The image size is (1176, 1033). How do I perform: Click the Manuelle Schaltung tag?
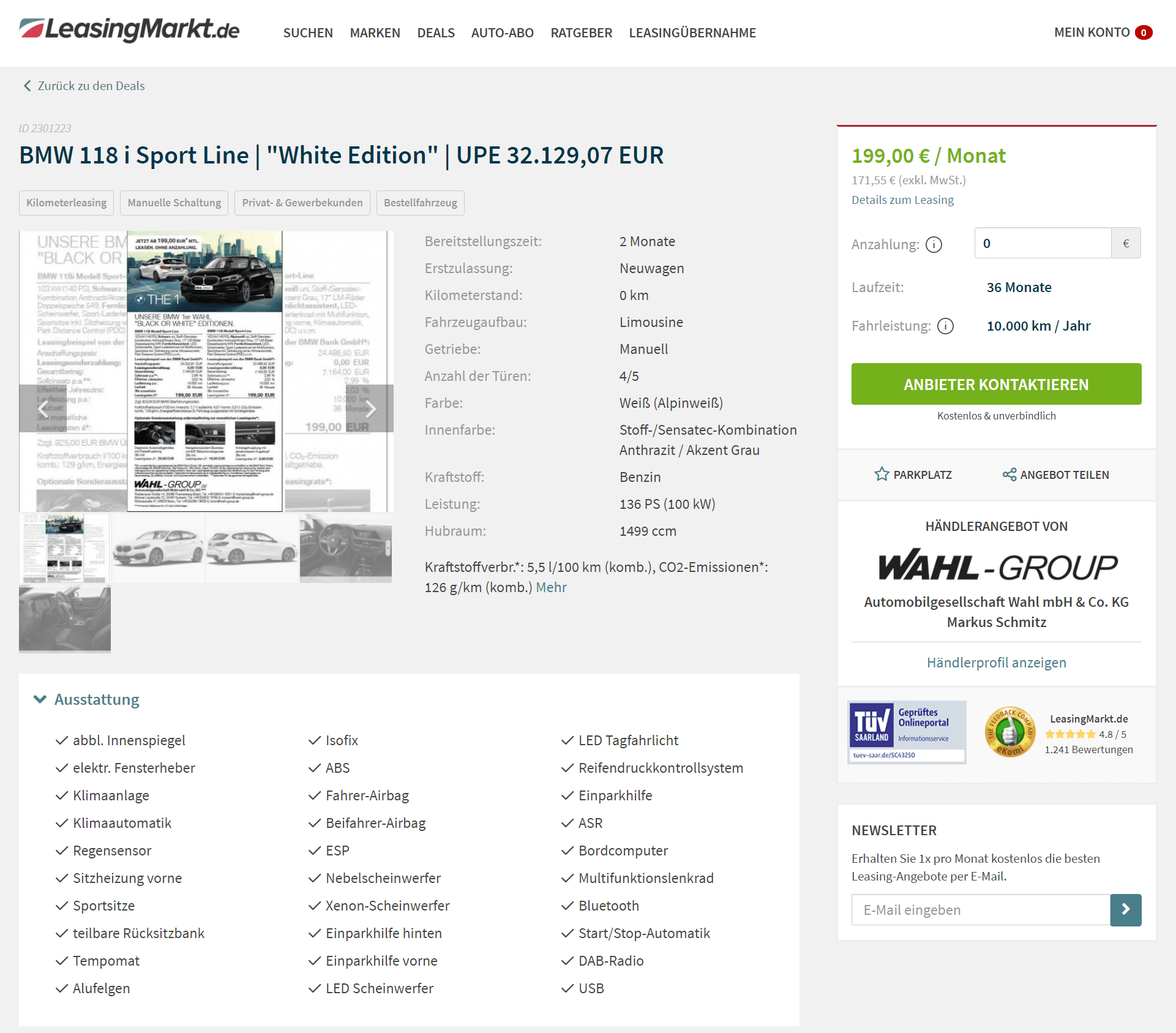pos(174,203)
